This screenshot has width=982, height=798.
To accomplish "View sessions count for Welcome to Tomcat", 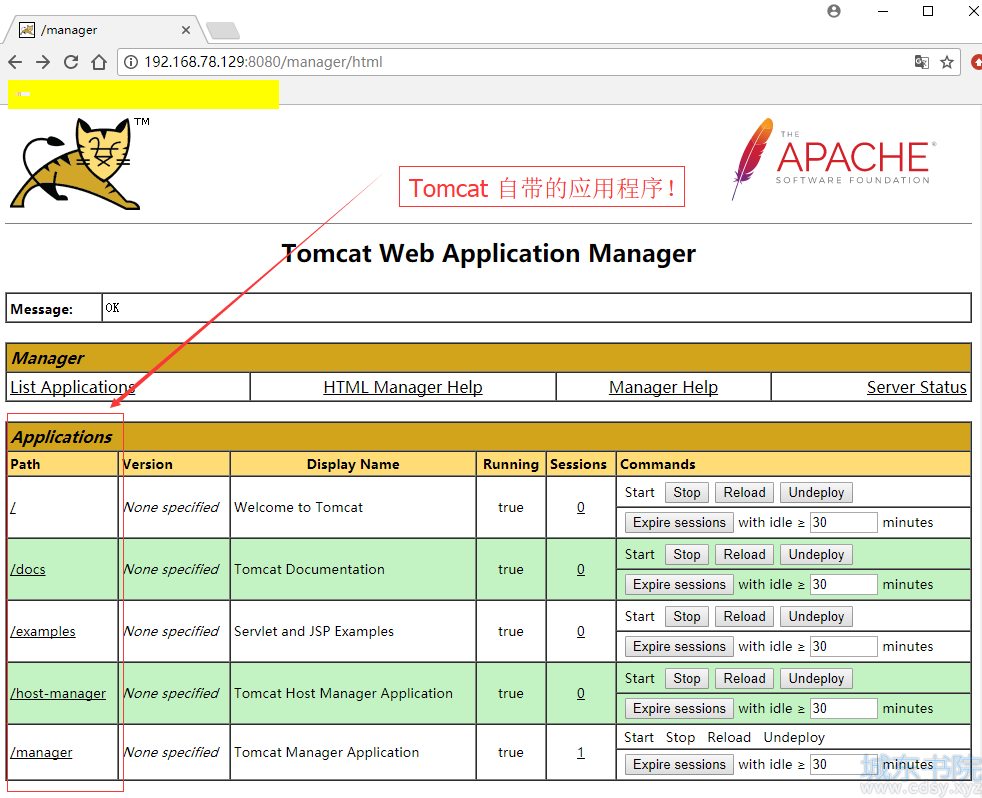I will tap(581, 507).
